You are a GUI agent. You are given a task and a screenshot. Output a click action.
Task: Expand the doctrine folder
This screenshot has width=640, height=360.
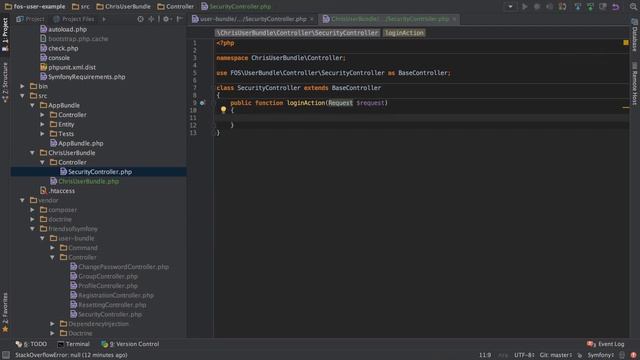point(32,219)
